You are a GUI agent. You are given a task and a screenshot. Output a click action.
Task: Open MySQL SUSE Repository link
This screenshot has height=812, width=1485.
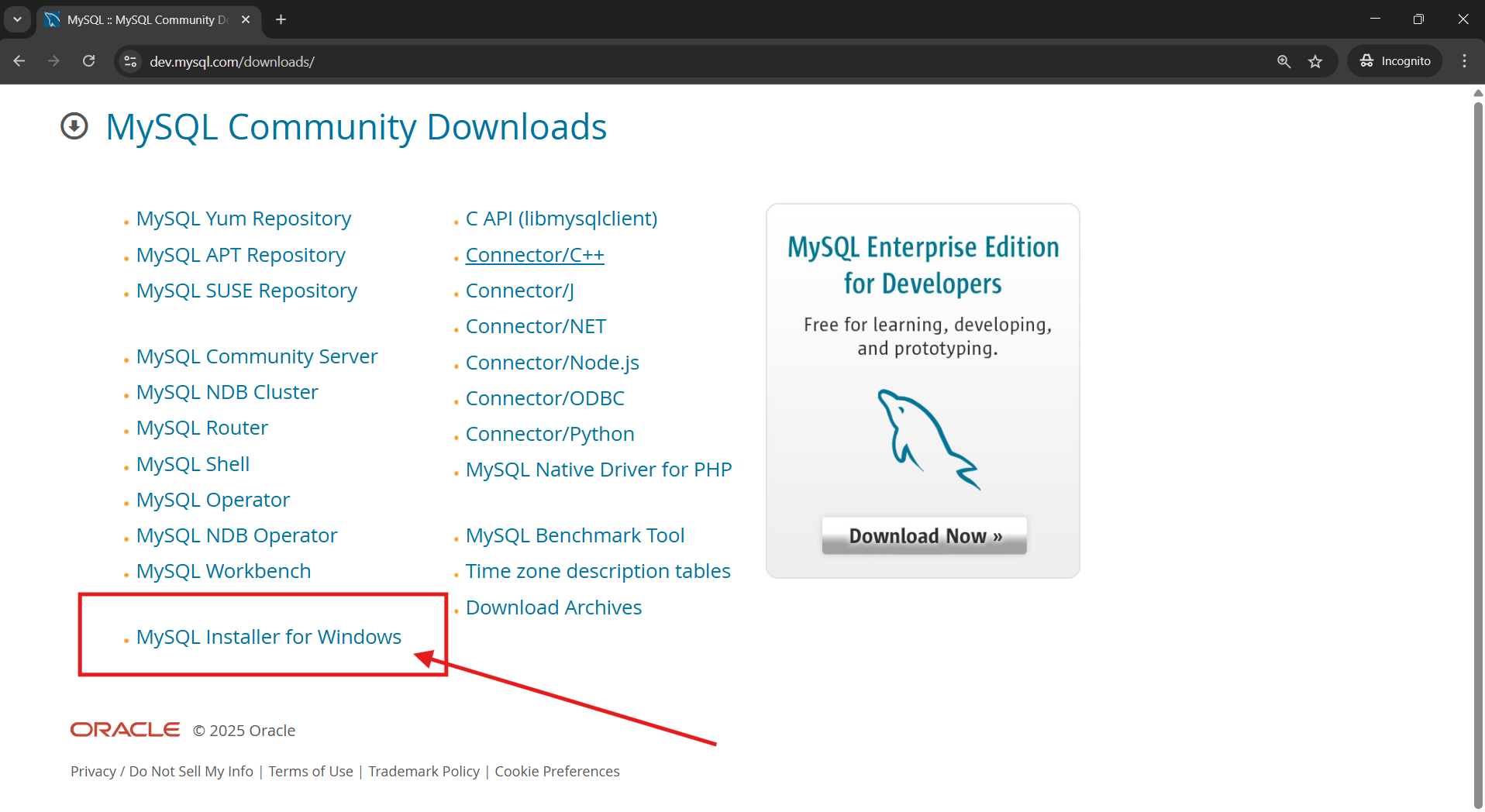pyautogui.click(x=246, y=291)
